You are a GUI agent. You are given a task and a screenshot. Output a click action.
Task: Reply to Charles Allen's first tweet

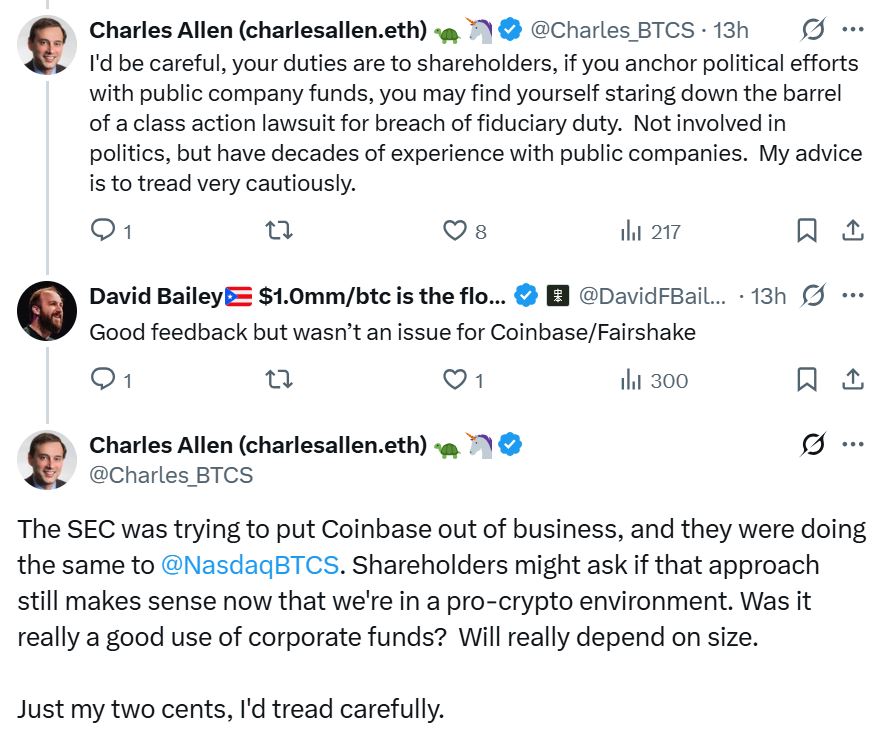point(104,231)
